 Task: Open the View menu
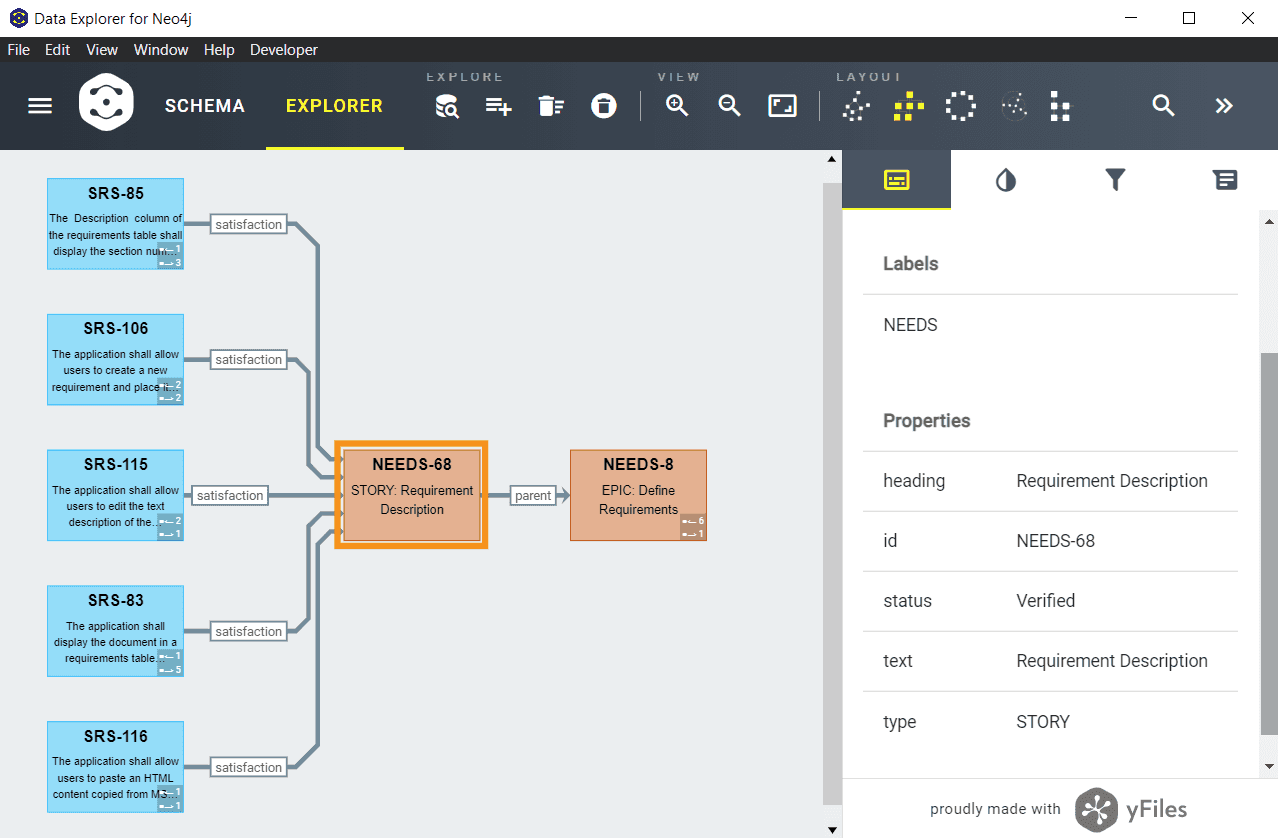[x=102, y=50]
